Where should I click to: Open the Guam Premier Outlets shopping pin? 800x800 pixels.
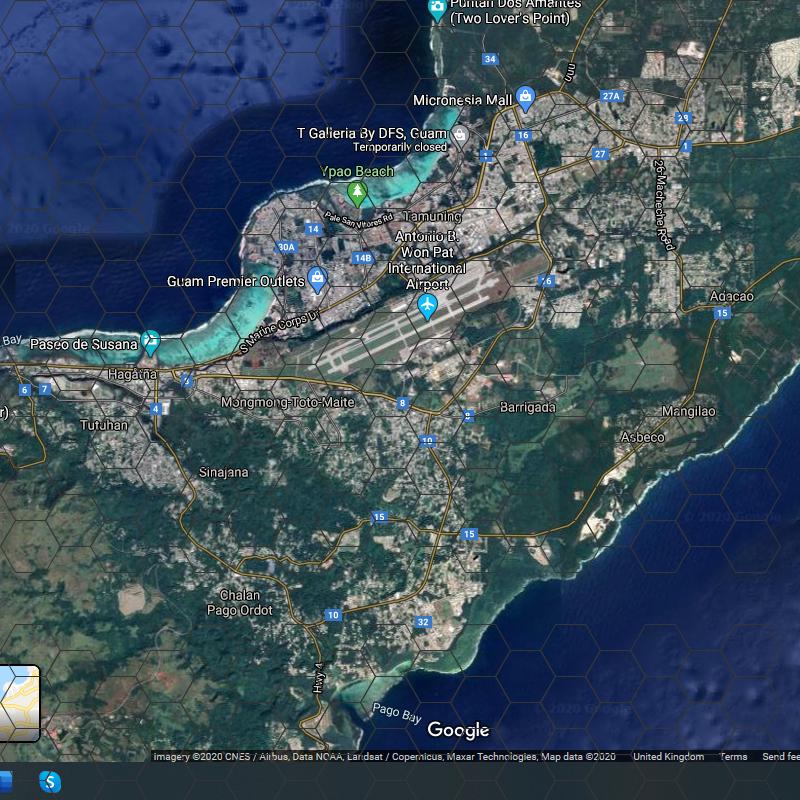coord(317,280)
